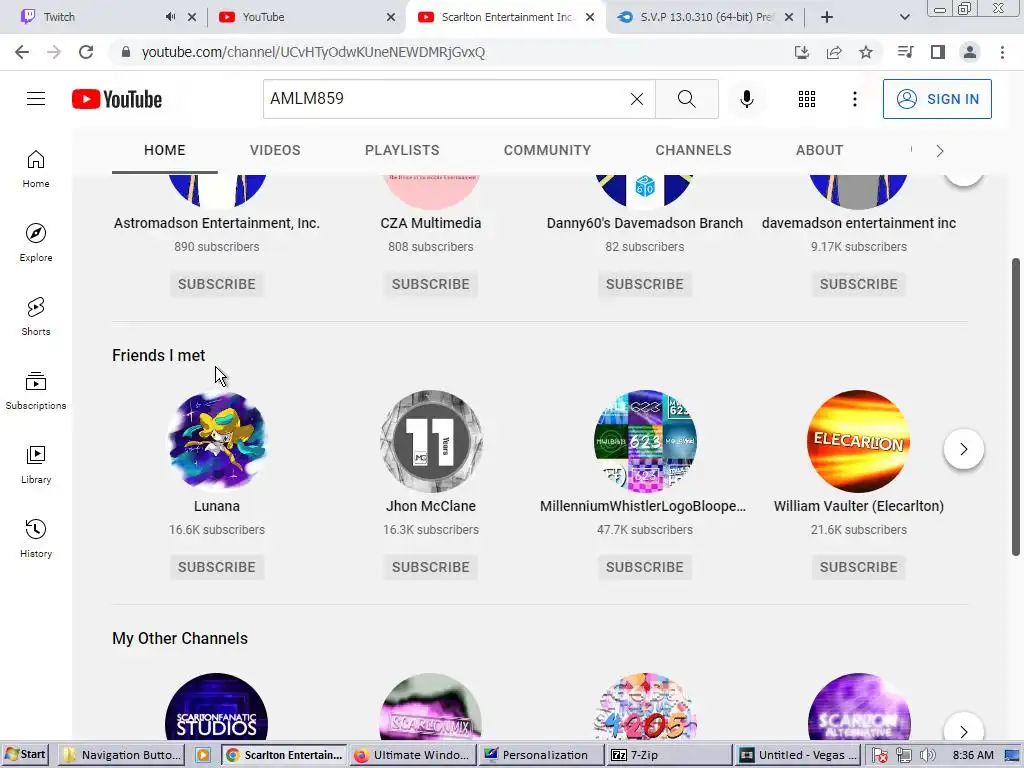Select the CHANNELS tab
This screenshot has width=1024, height=768.
pos(693,150)
